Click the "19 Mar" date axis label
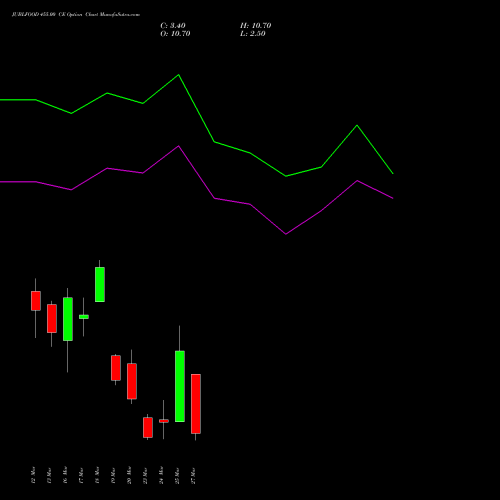Image resolution: width=500 pixels, height=500 pixels. [x=113, y=475]
